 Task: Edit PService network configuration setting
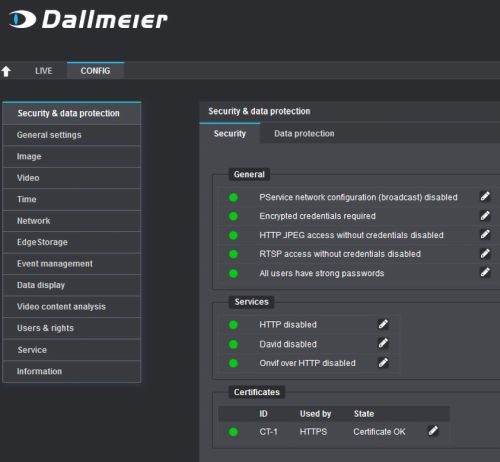(x=485, y=196)
